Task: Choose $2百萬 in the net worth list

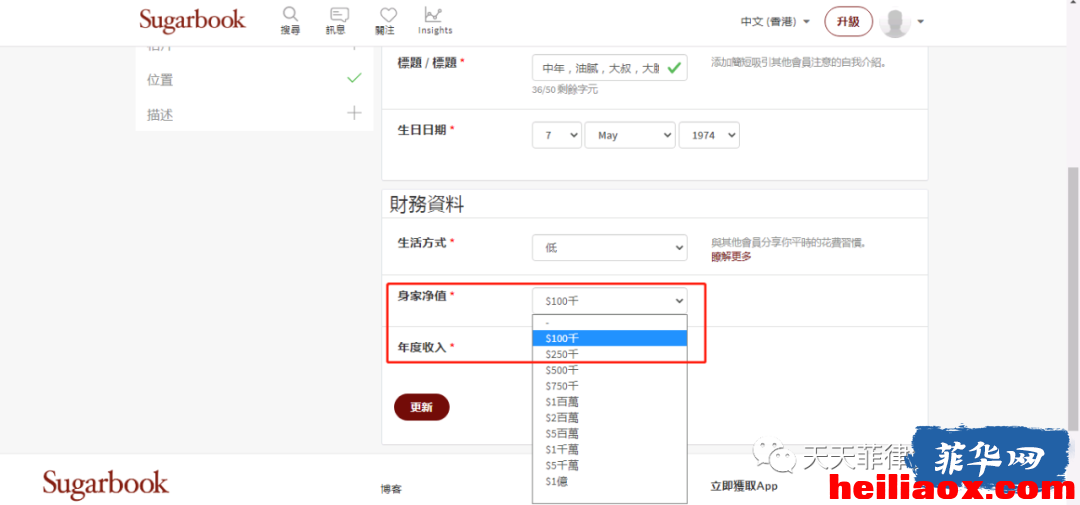Action: [x=610, y=418]
